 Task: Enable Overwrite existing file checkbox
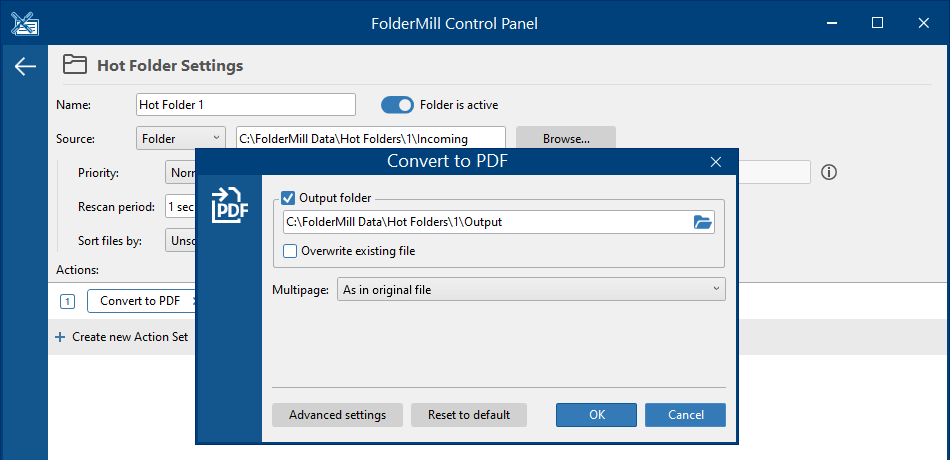pos(290,251)
